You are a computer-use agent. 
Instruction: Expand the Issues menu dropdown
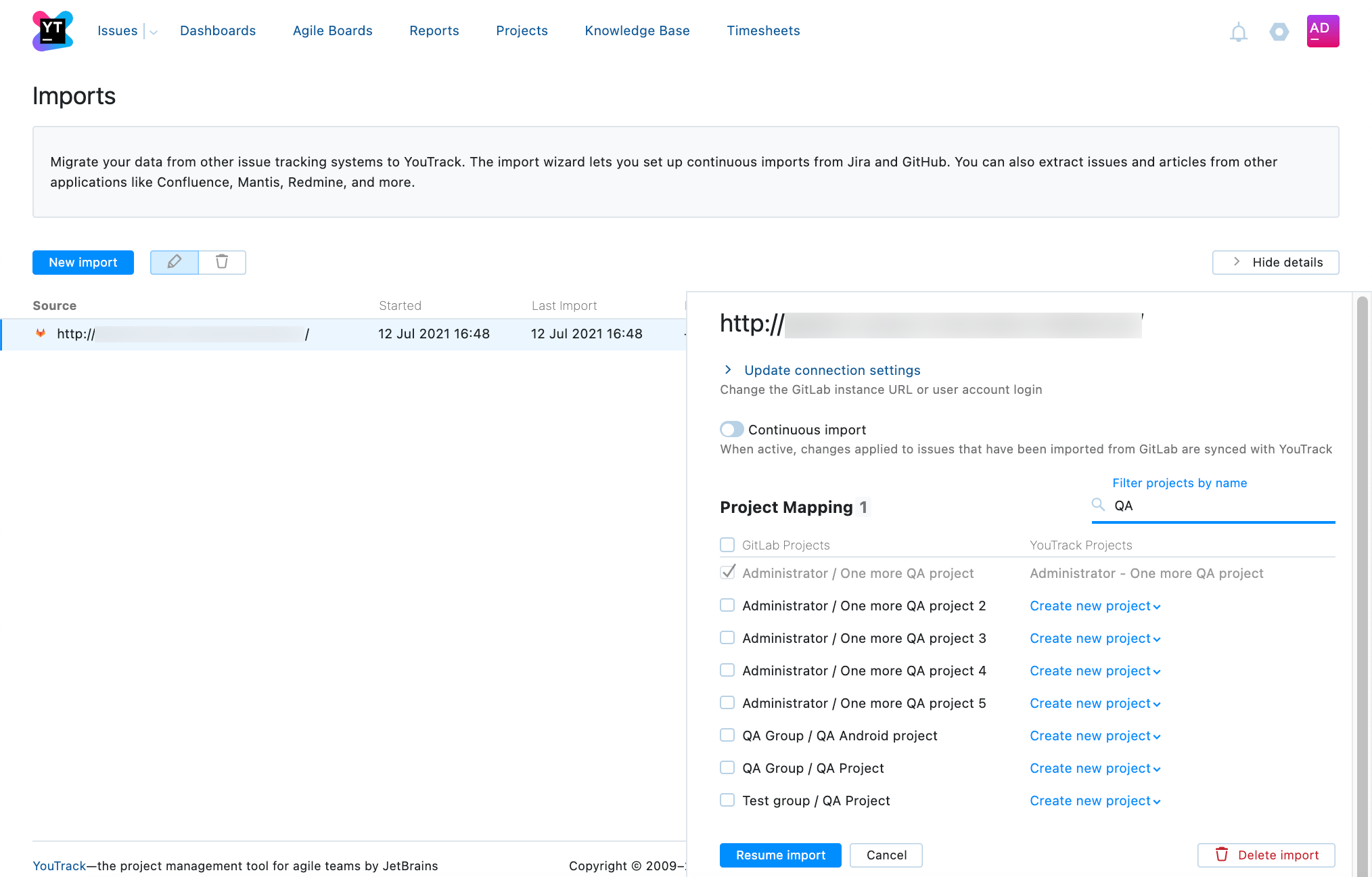click(152, 31)
